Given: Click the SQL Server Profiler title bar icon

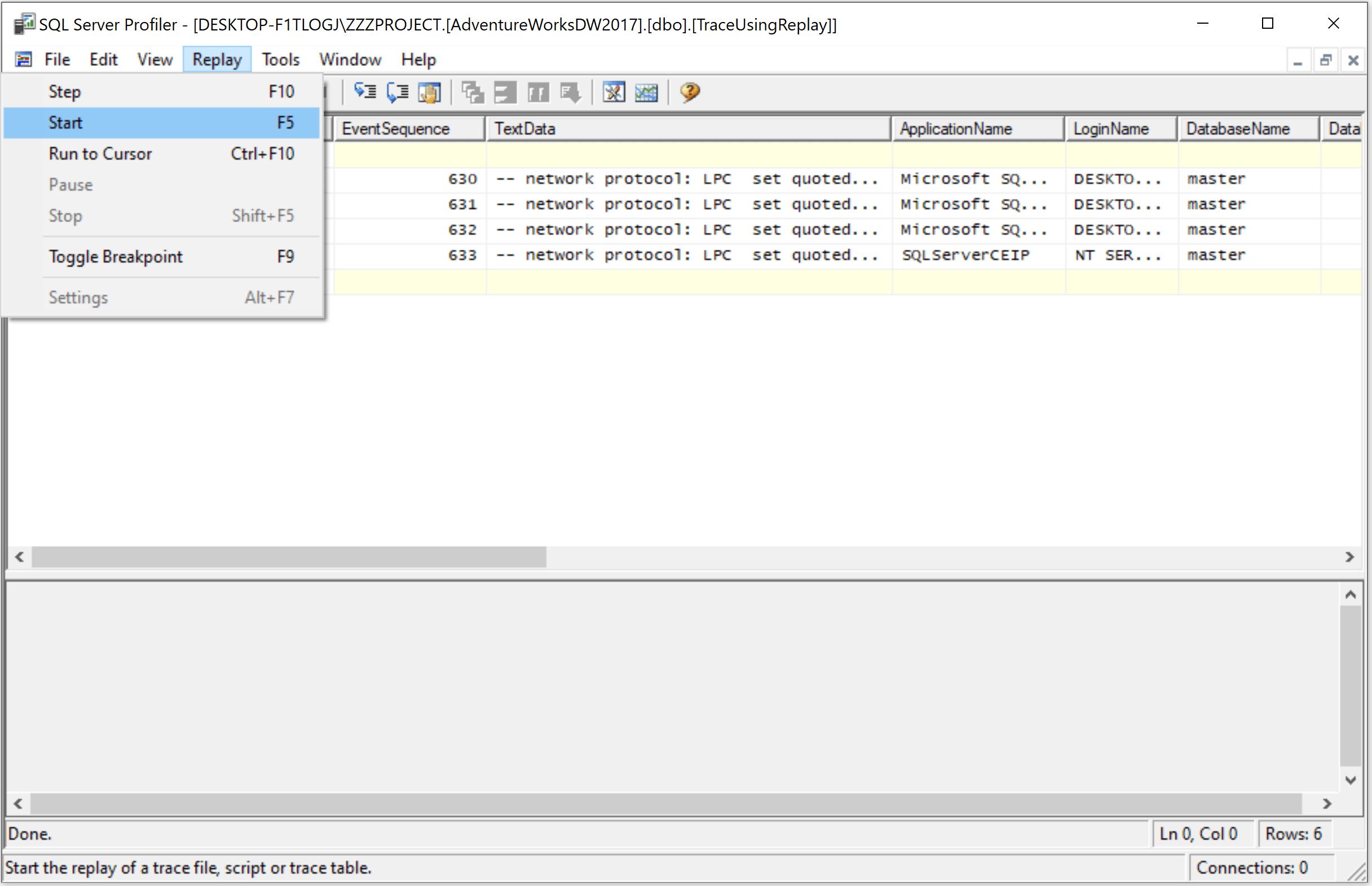Looking at the screenshot, I should [x=24, y=24].
